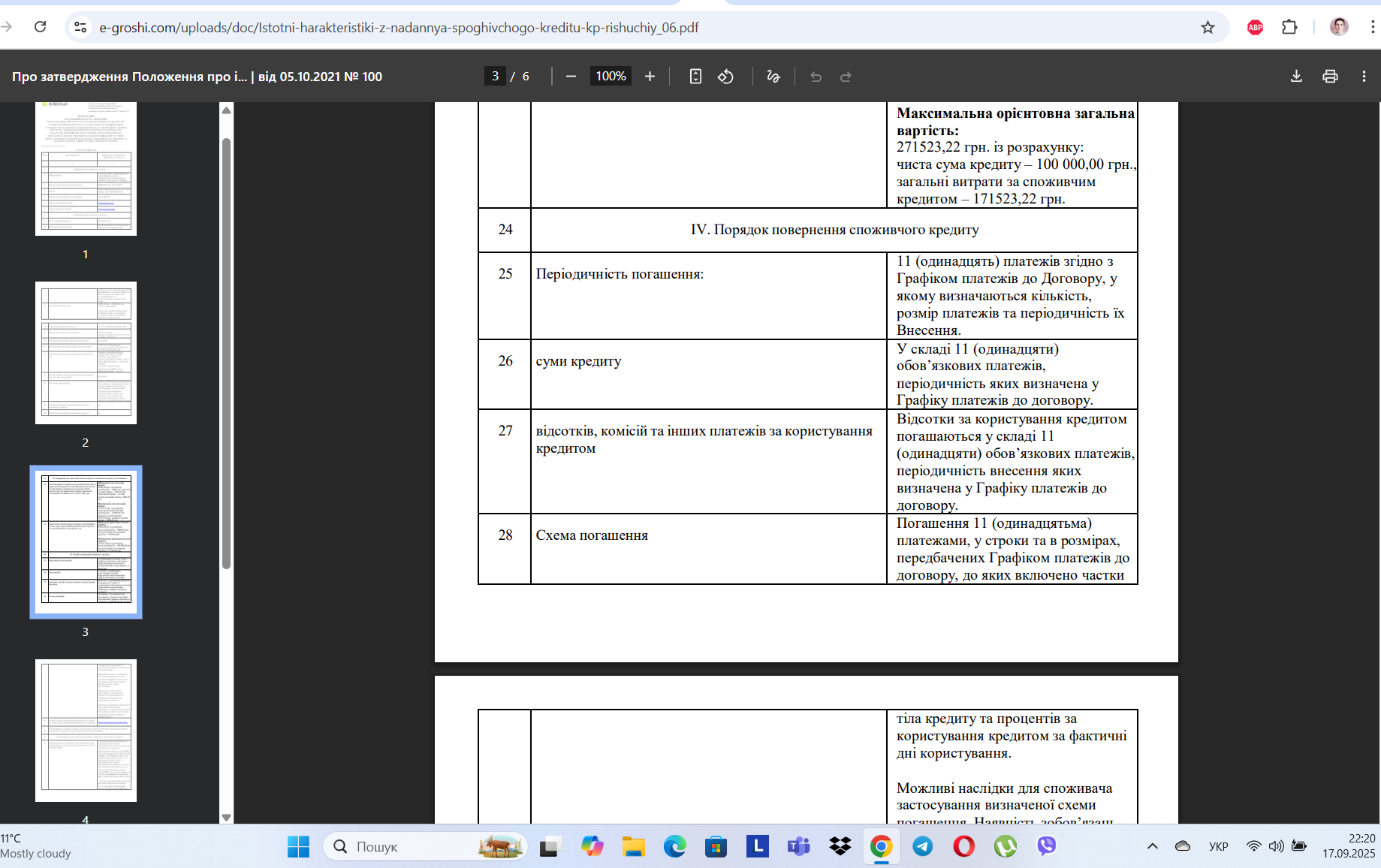
Task: Click 'Максимальна орієнтовна загальна вартість' text
Action: [x=1015, y=122]
